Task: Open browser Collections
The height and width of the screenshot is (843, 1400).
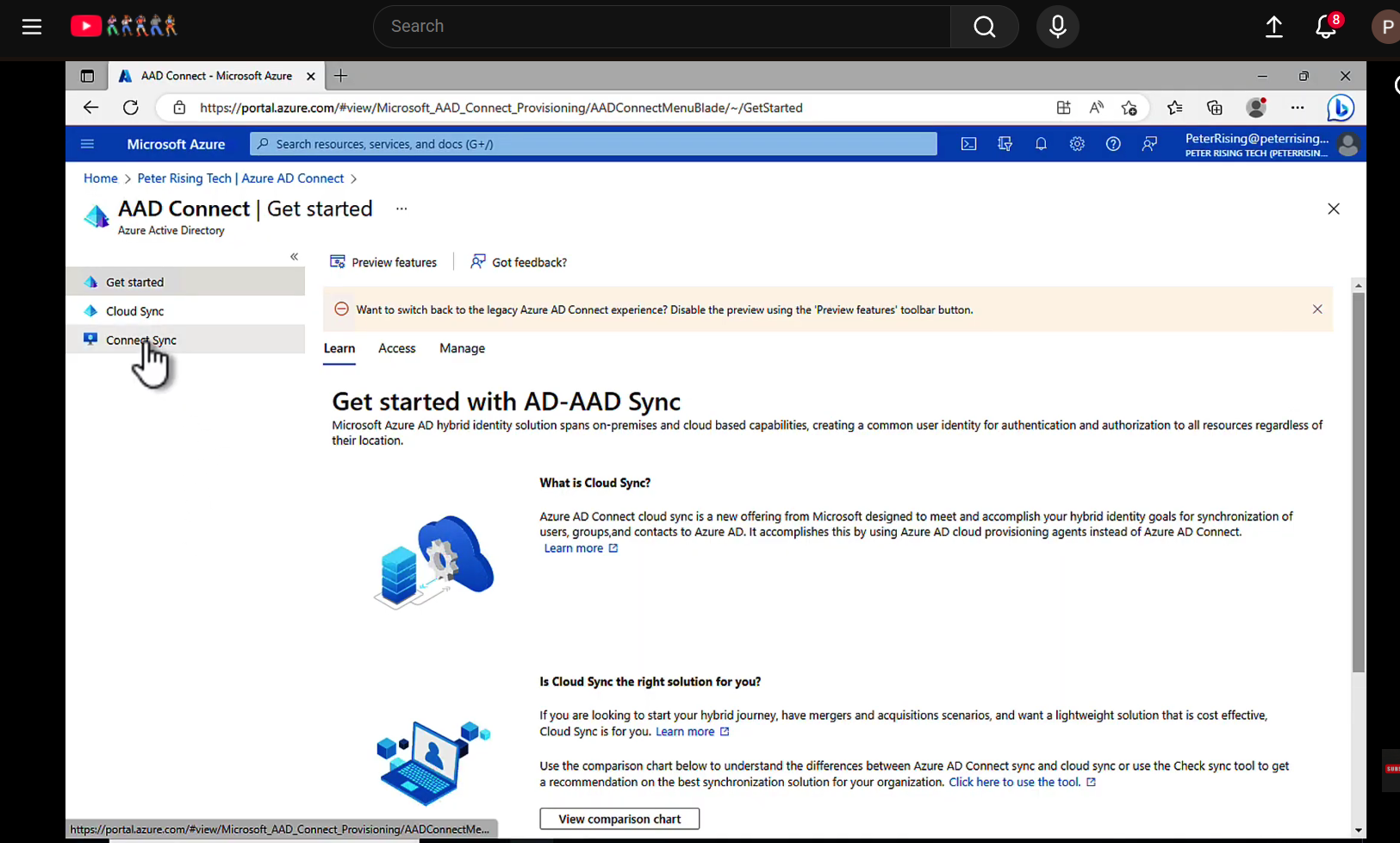Action: tap(1215, 108)
